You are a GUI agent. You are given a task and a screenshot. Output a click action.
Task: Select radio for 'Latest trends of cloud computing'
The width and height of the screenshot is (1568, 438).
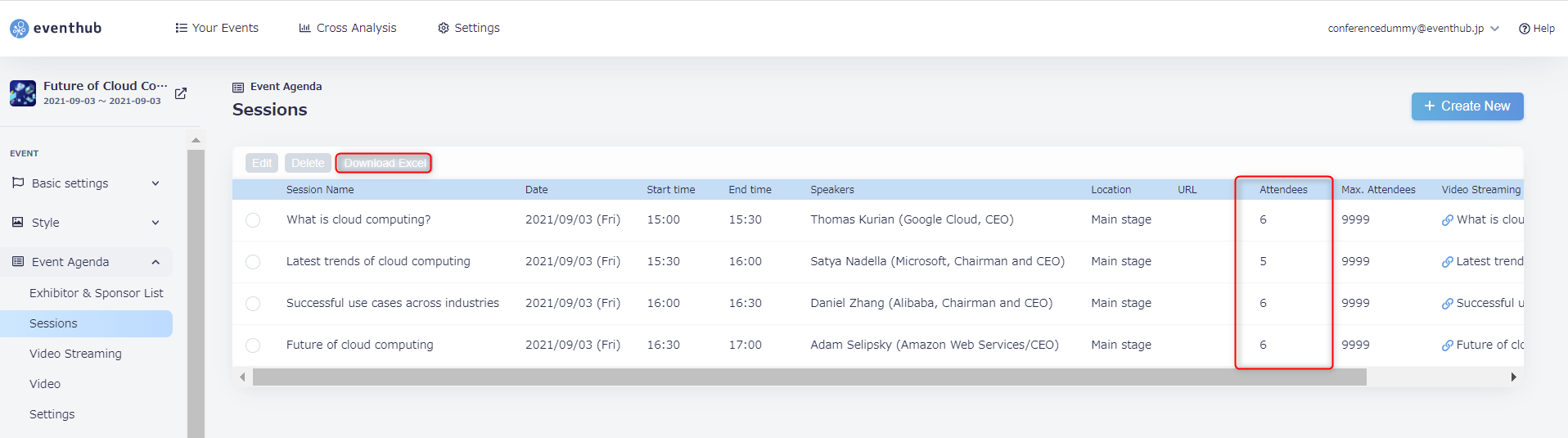(x=253, y=262)
